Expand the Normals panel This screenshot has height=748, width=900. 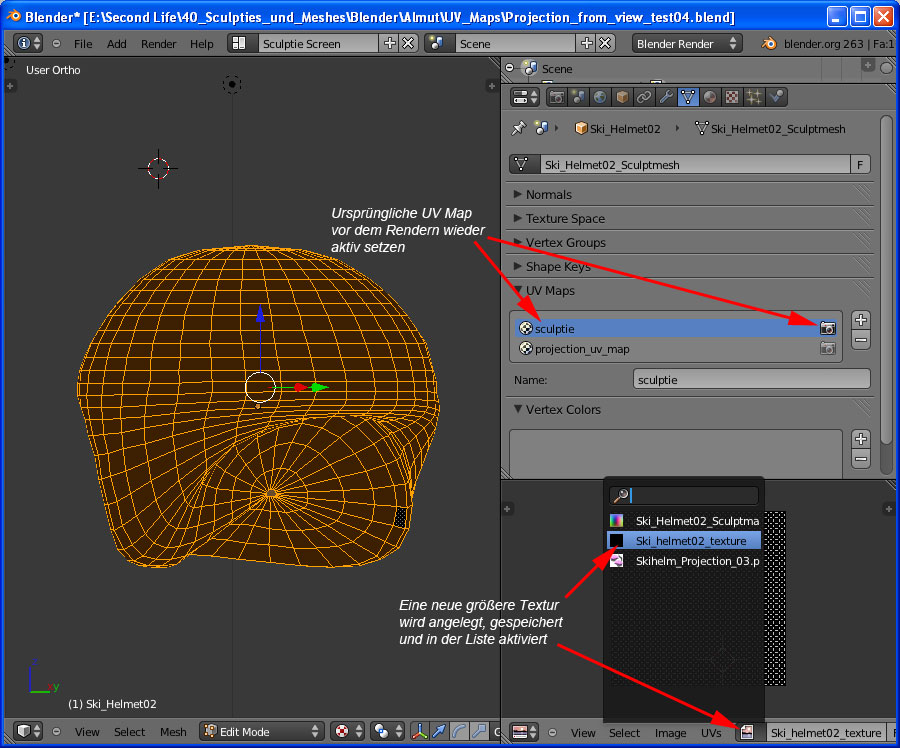pos(549,194)
